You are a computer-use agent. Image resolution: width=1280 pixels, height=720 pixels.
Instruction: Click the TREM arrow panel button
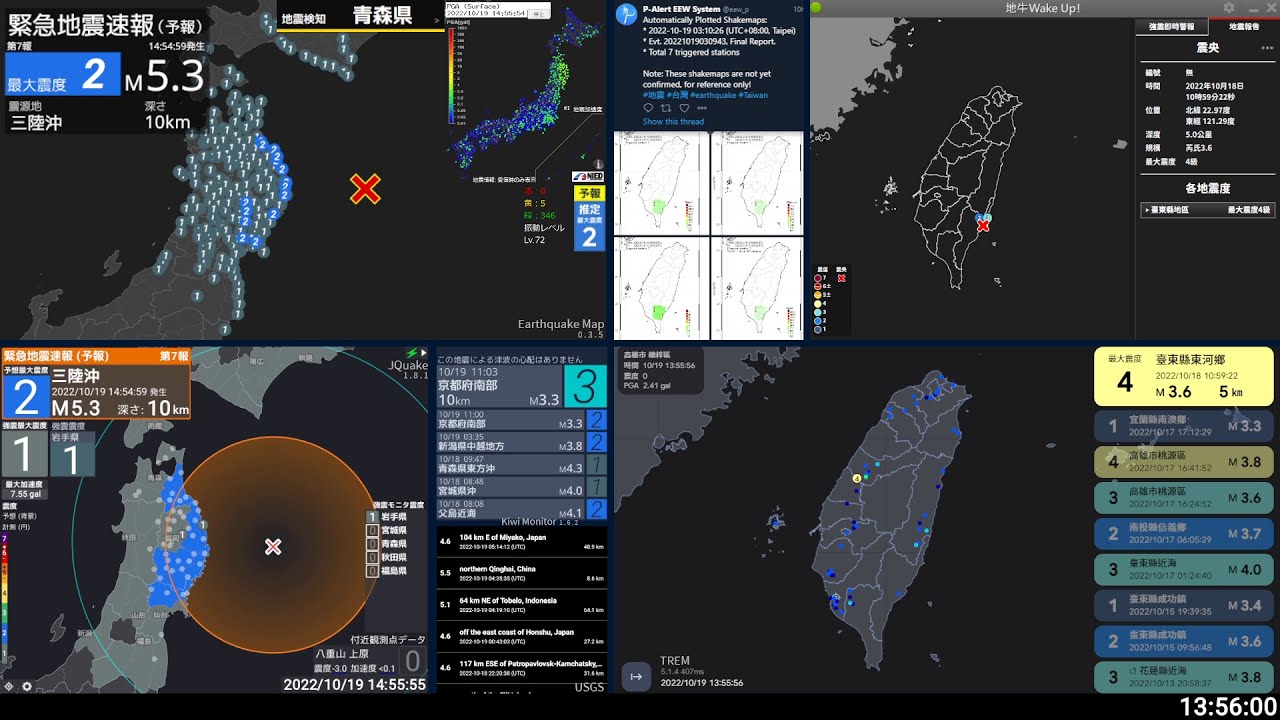pos(635,677)
